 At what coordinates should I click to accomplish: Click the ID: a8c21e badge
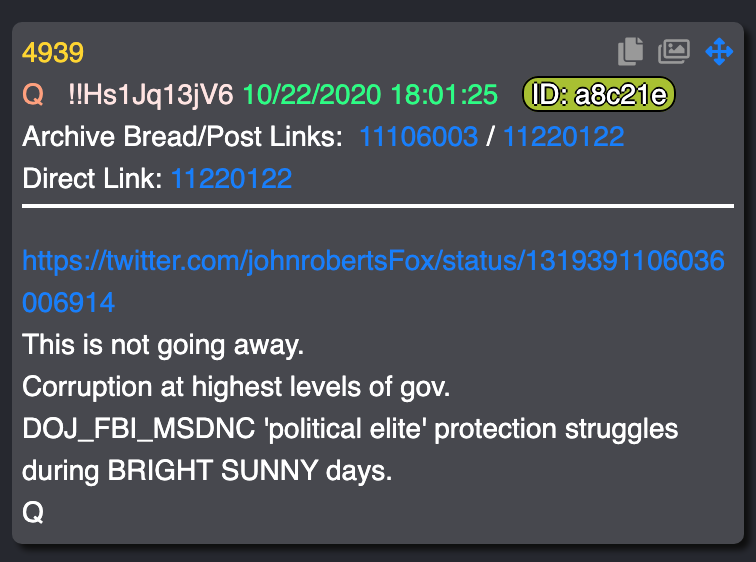[x=599, y=94]
